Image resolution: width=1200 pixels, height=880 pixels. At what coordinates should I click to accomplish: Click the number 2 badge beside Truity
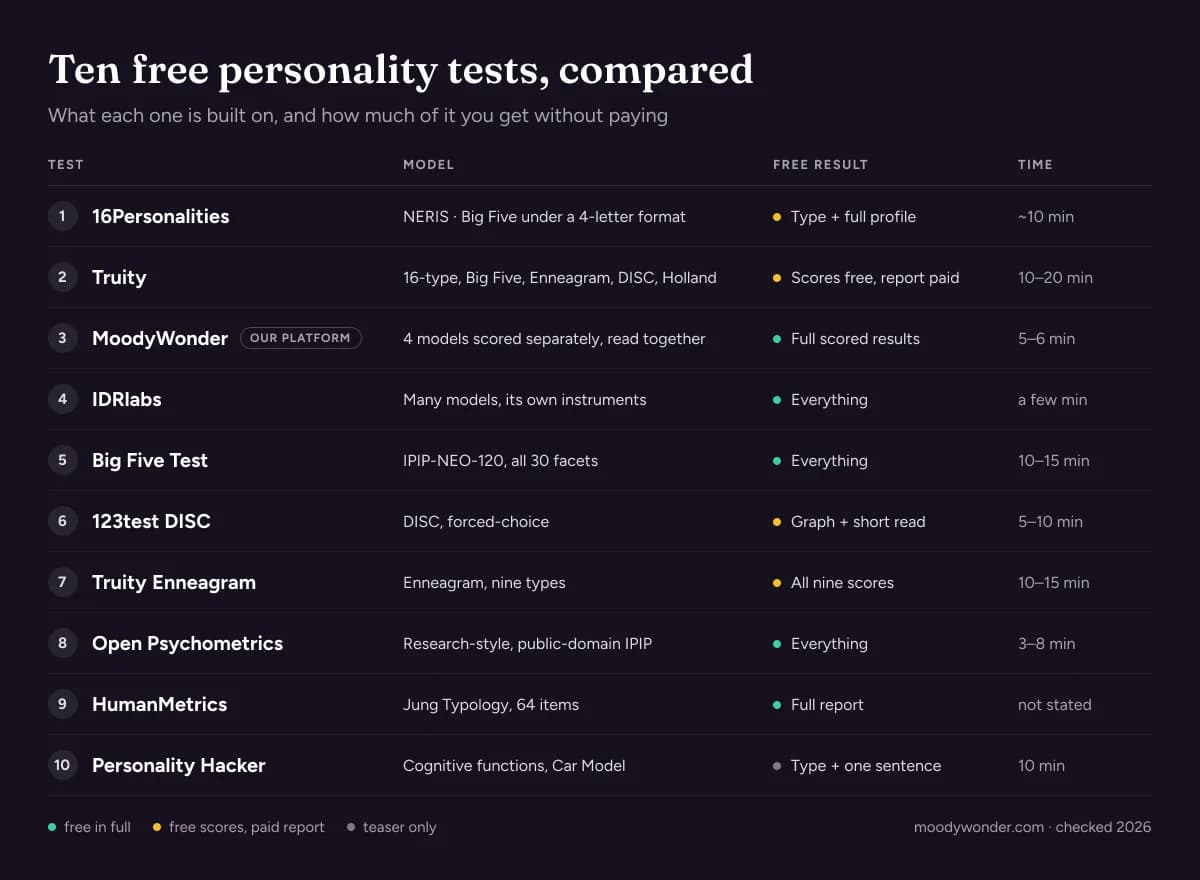62,277
